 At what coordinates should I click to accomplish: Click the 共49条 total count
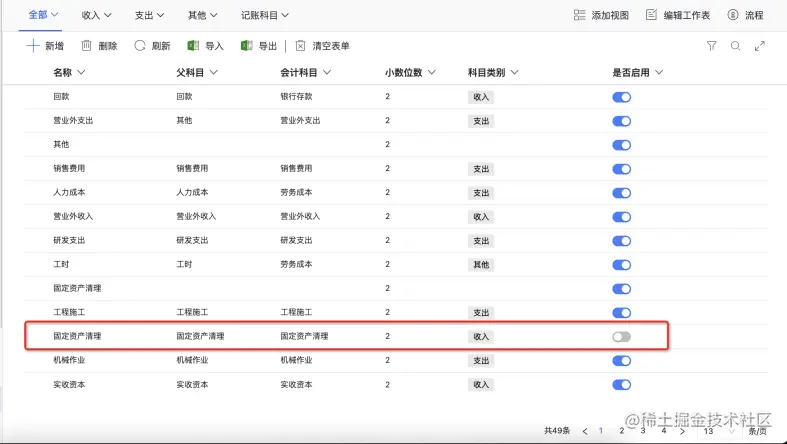point(557,431)
